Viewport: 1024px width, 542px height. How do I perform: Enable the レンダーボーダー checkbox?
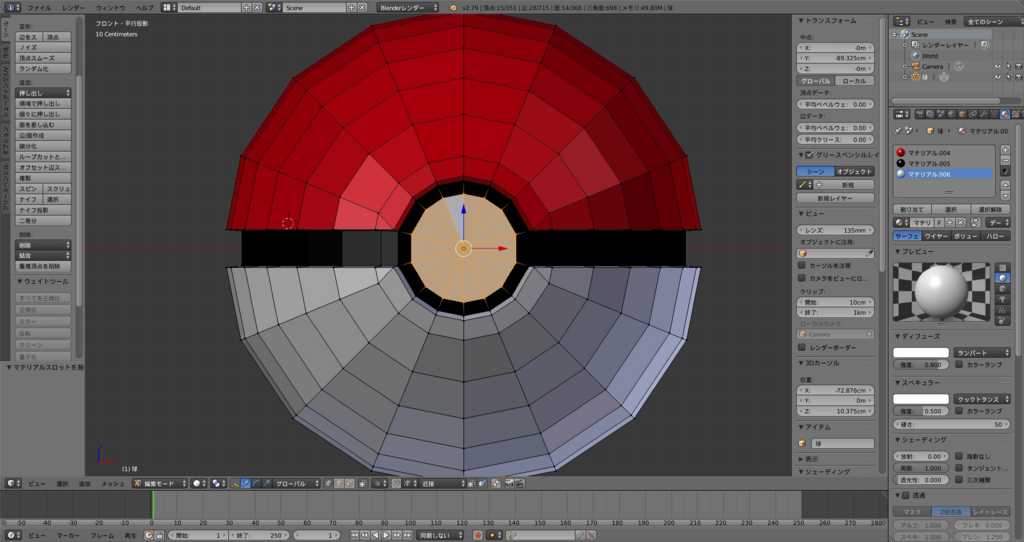click(x=803, y=347)
